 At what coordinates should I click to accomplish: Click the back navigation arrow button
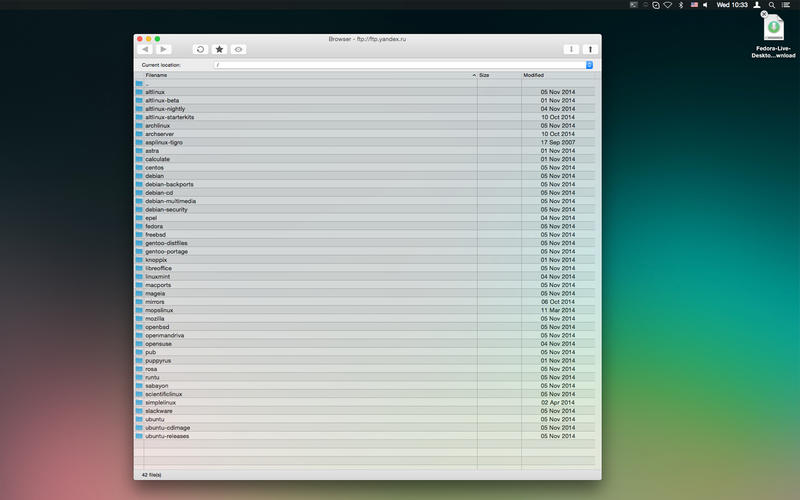tap(145, 49)
